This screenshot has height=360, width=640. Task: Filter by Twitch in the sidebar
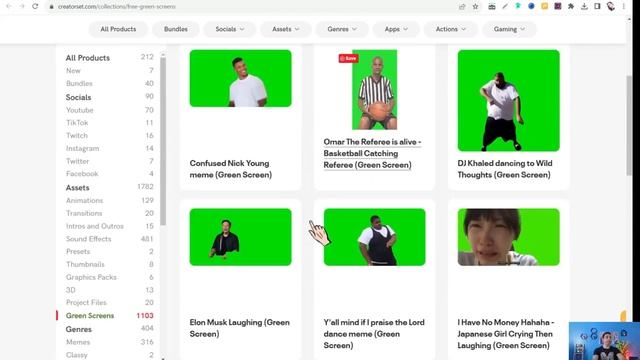77,136
